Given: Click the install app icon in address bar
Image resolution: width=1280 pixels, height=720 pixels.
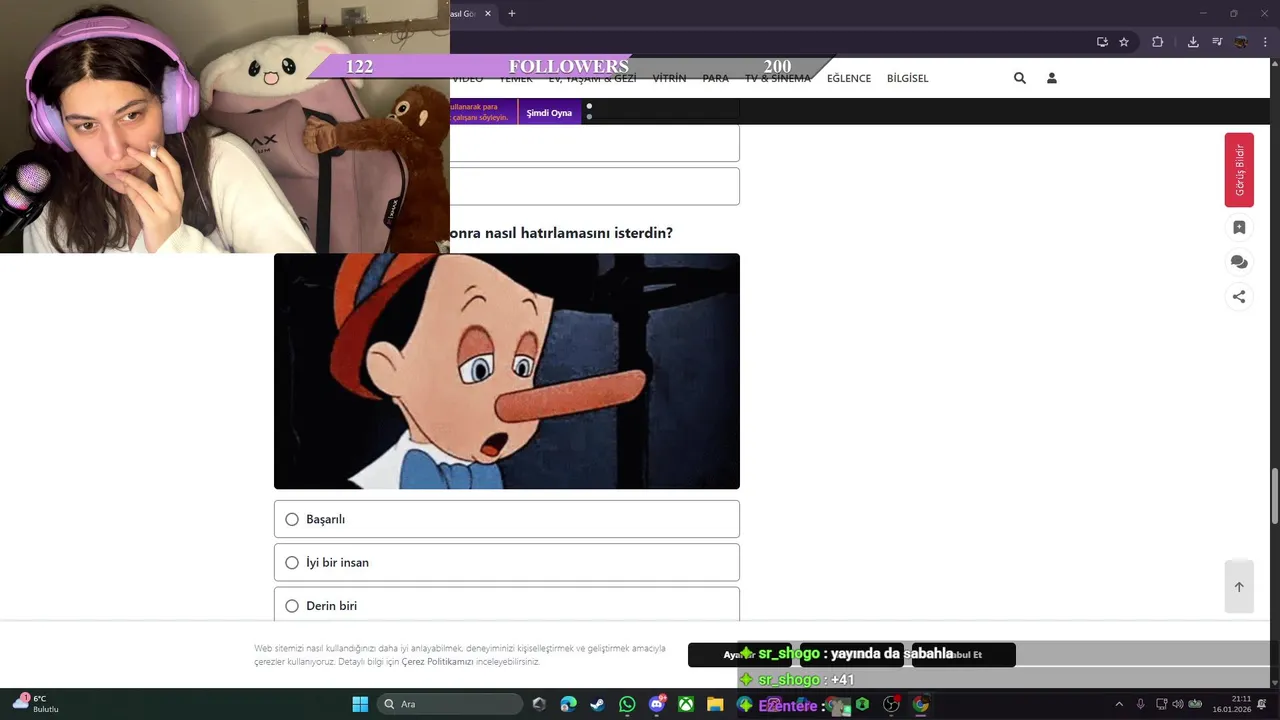Looking at the screenshot, I should [x=1102, y=42].
